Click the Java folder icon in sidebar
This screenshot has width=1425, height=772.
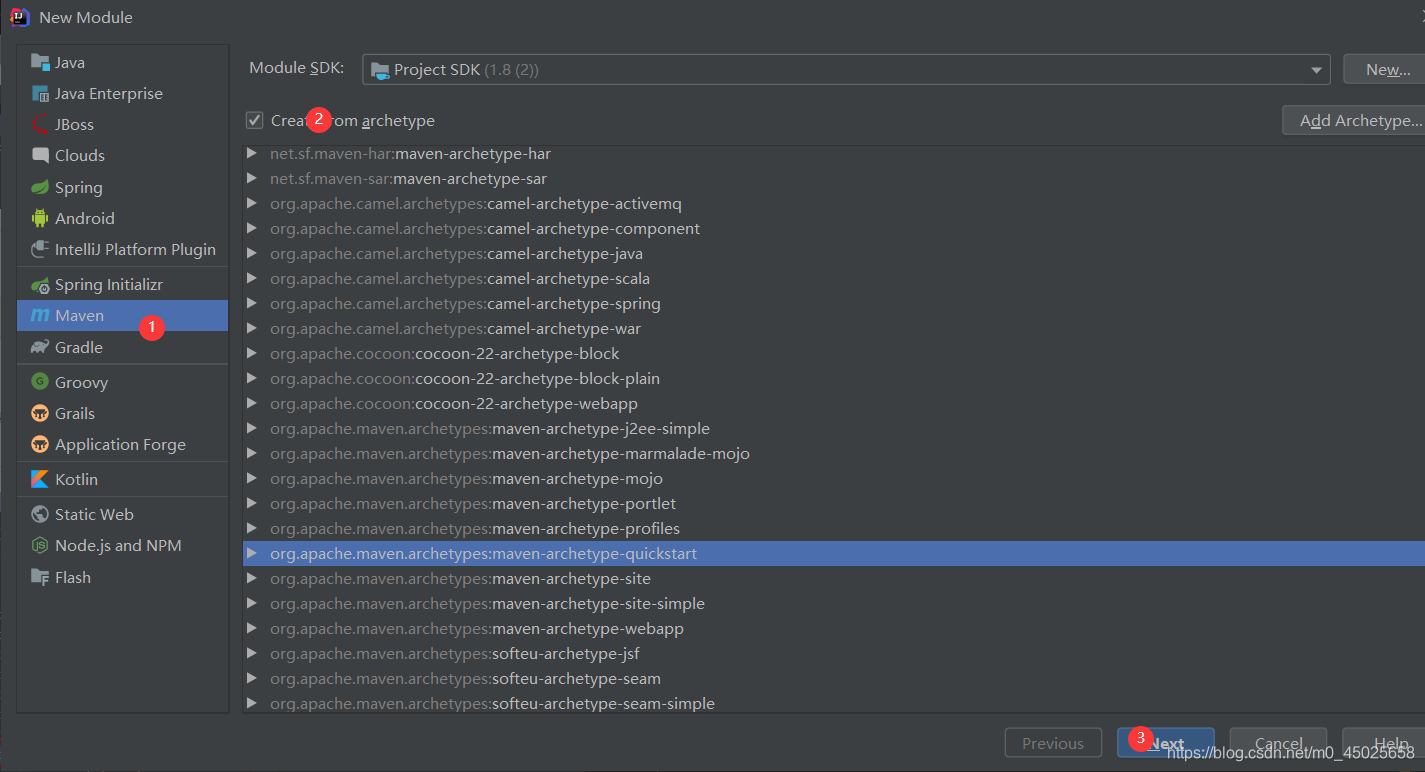point(40,62)
